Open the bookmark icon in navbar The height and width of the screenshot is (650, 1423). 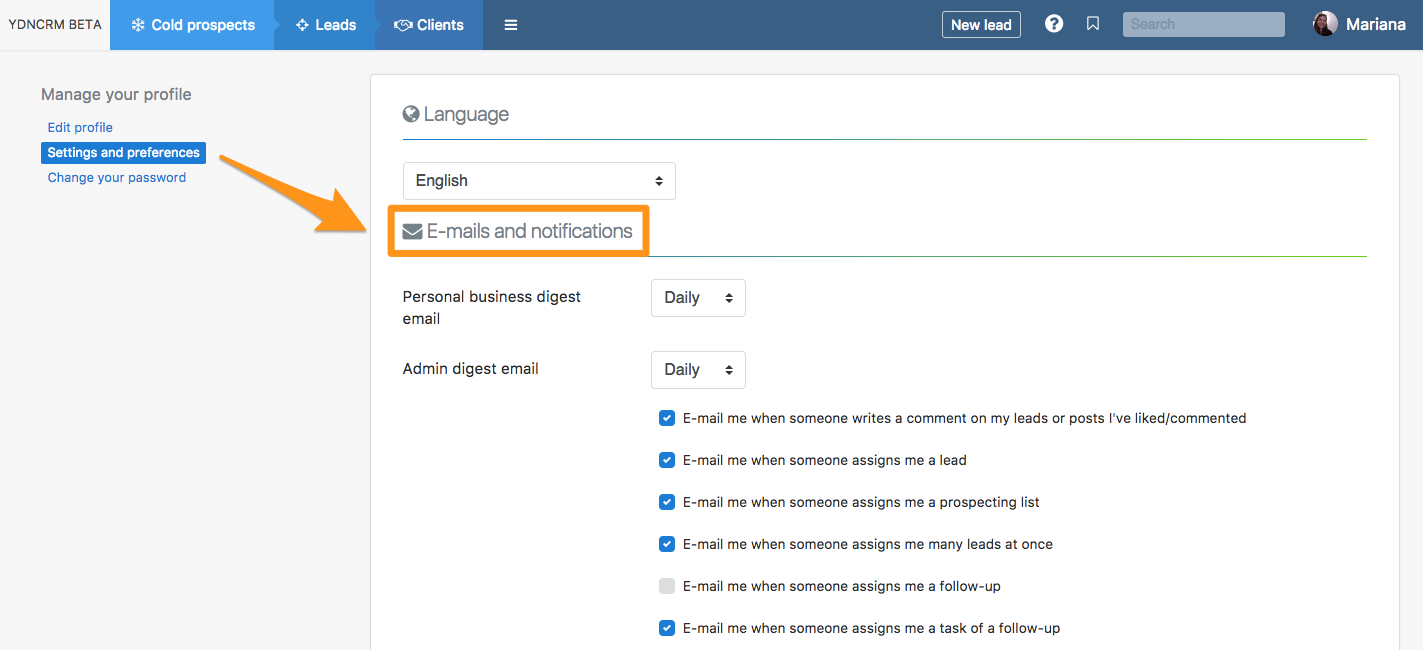click(1093, 24)
